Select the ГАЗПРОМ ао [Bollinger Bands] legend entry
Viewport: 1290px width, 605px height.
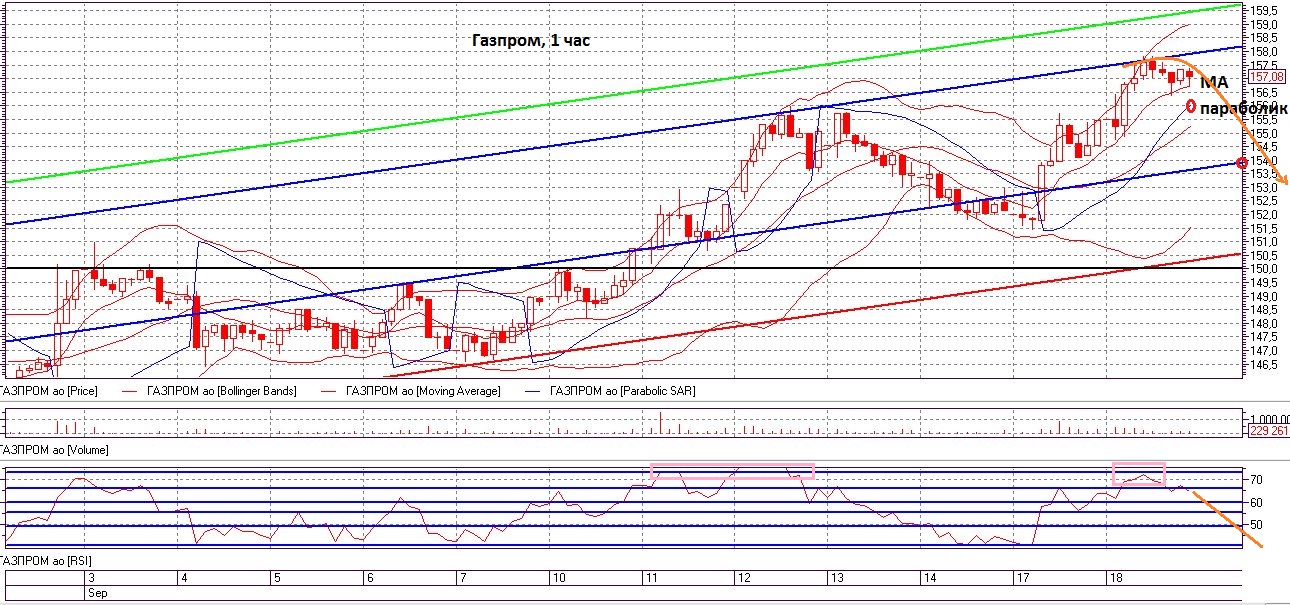pos(221,391)
